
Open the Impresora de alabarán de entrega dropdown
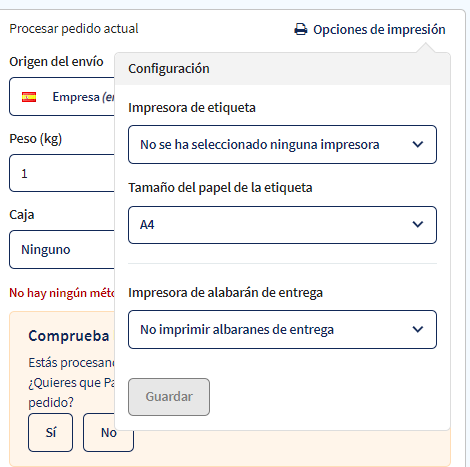tap(282, 329)
